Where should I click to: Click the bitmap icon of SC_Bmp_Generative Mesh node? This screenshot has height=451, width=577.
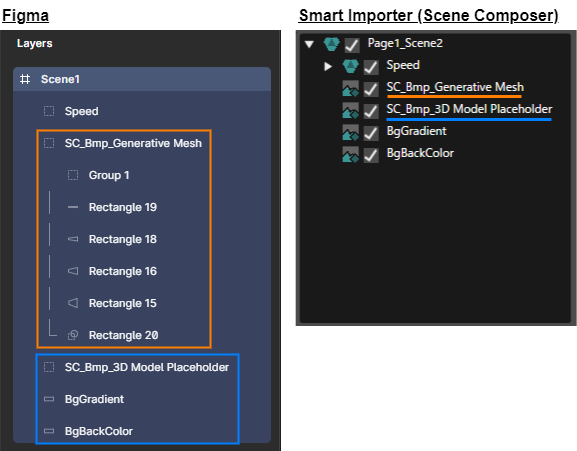350,89
